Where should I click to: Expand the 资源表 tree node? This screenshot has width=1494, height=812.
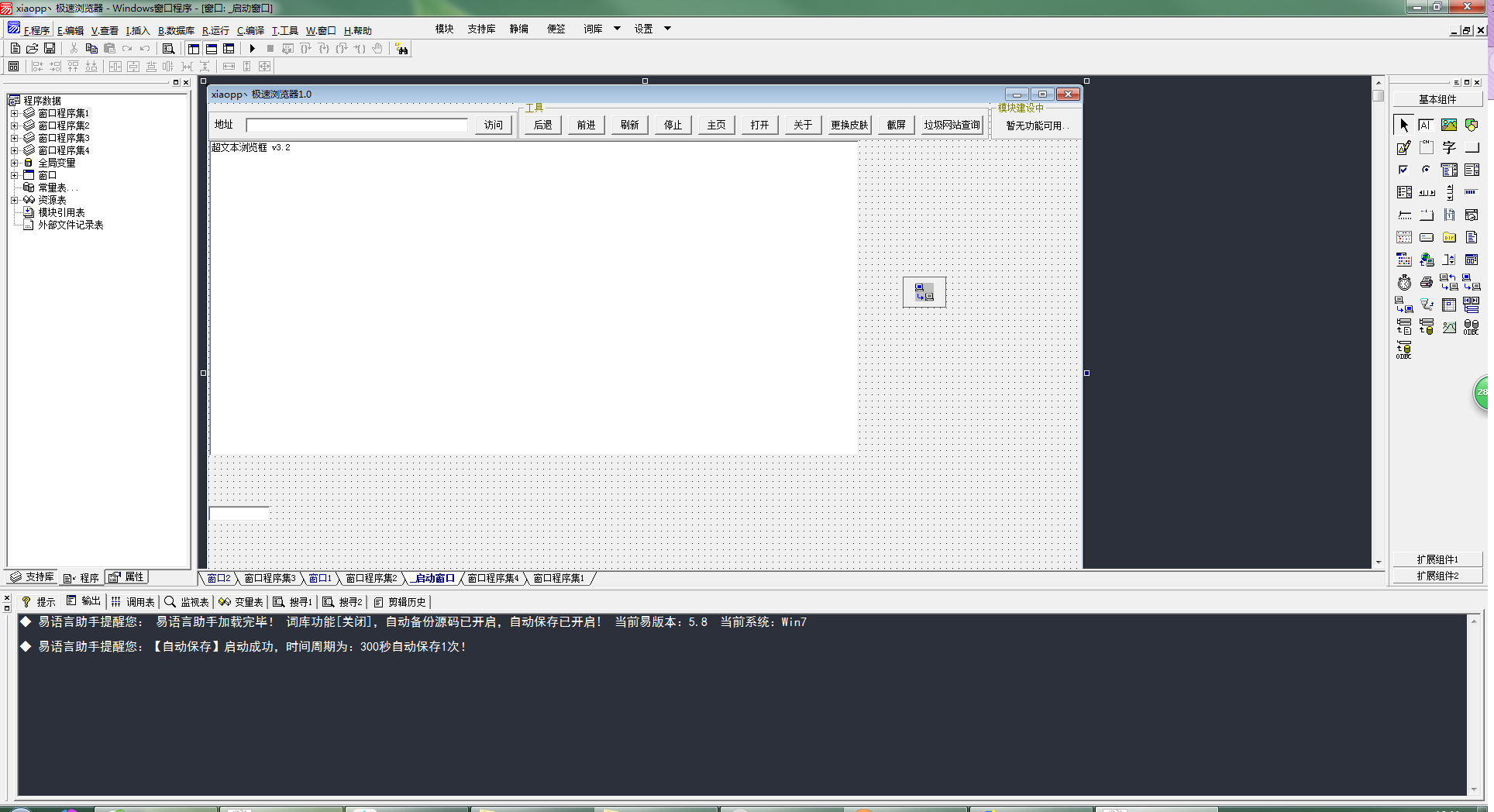pos(14,200)
